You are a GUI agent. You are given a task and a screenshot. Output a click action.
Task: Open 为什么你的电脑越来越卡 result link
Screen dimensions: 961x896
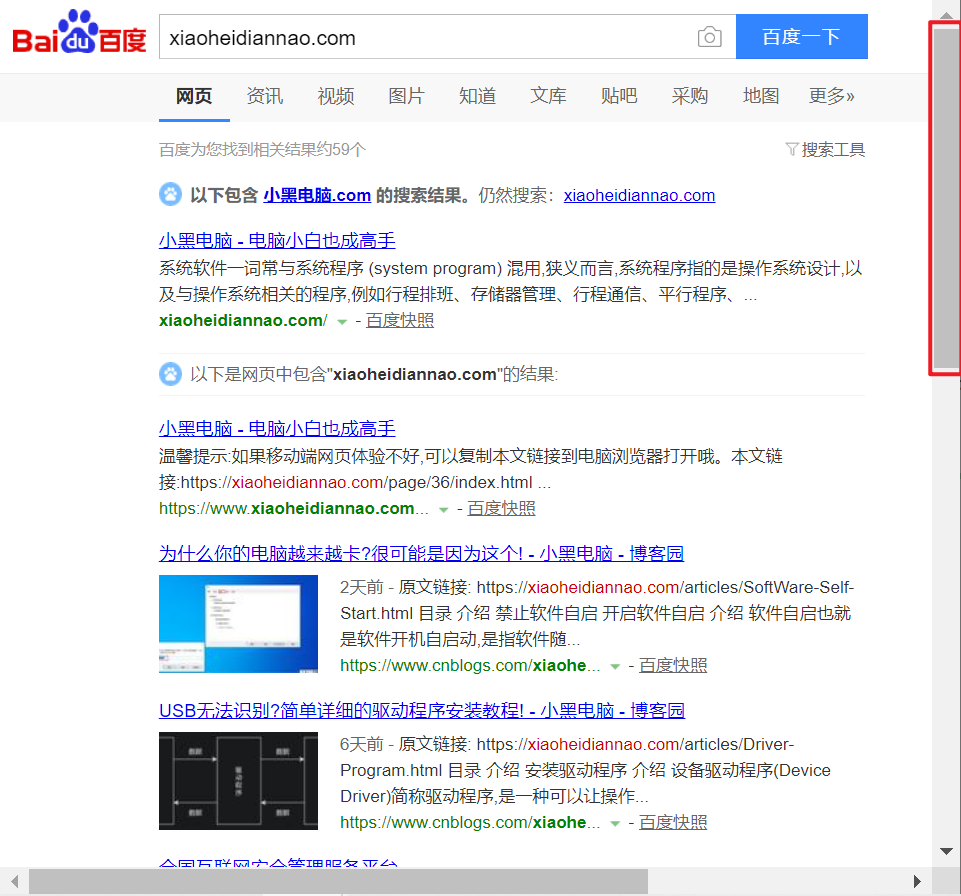[x=421, y=553]
